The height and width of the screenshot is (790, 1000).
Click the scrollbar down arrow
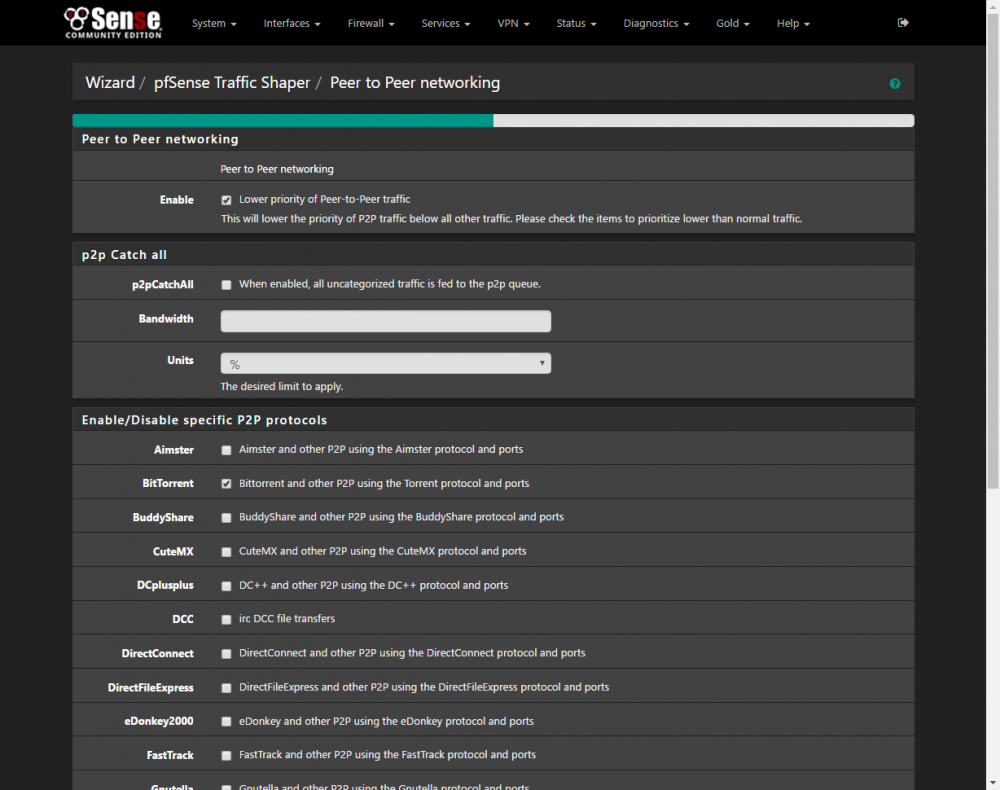[x=993, y=783]
